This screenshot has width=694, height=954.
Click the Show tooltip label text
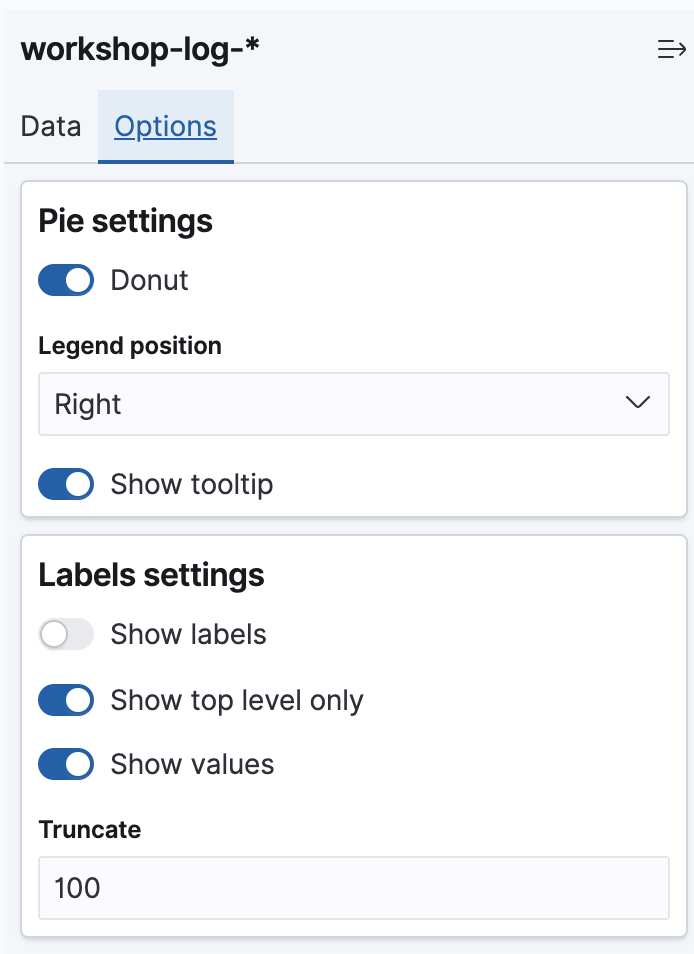[192, 485]
